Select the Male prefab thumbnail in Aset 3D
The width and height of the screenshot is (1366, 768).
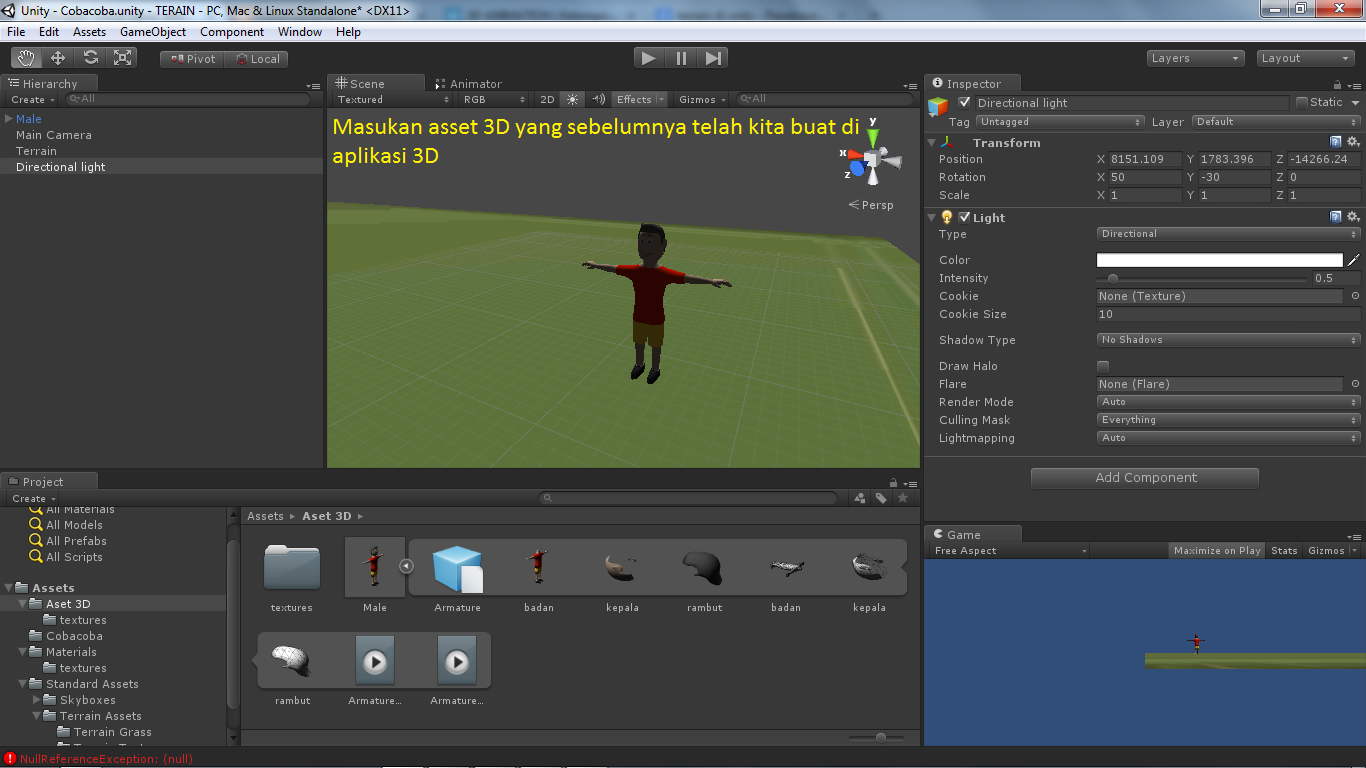(374, 567)
